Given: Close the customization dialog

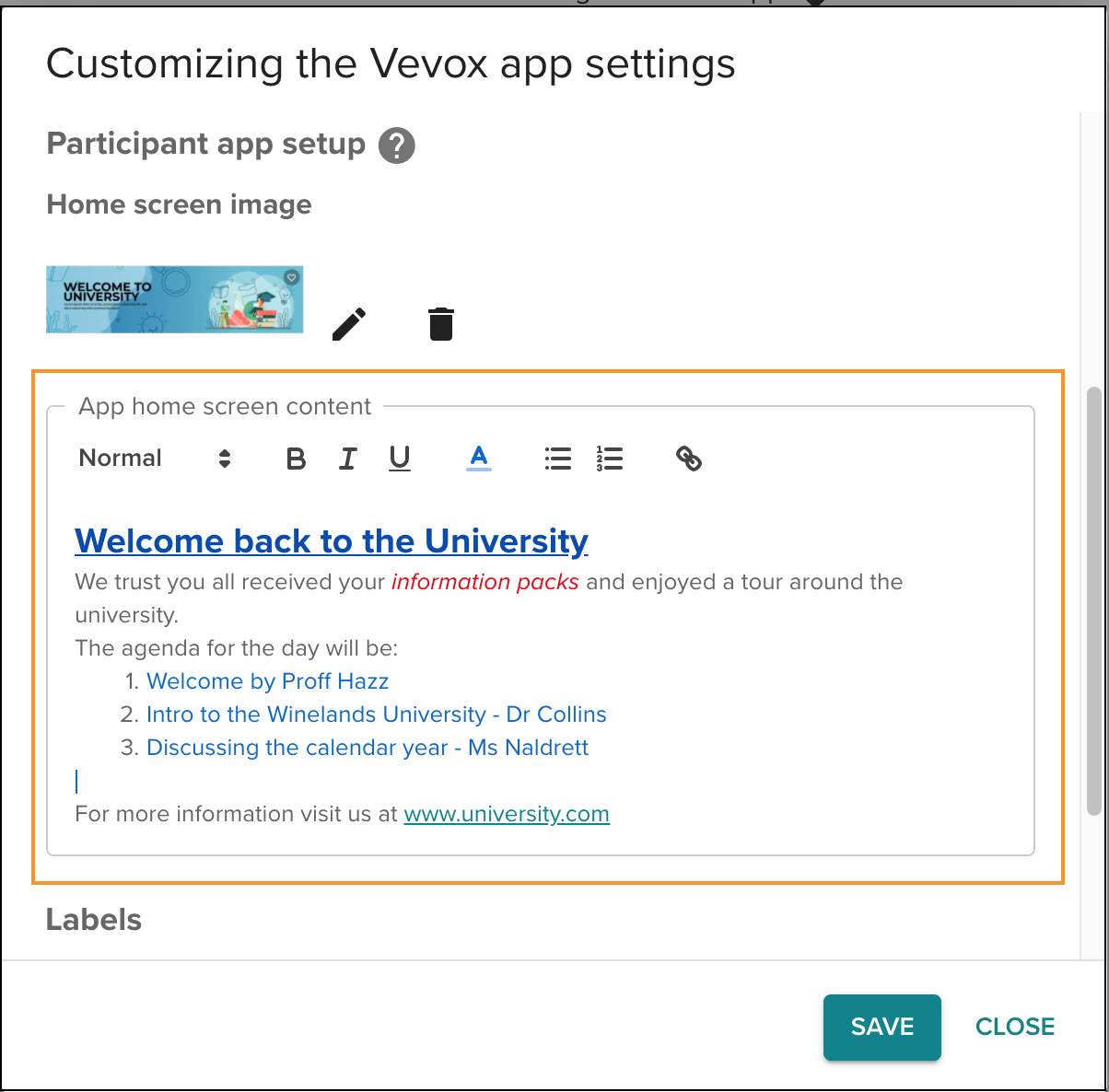Looking at the screenshot, I should 1014,1027.
